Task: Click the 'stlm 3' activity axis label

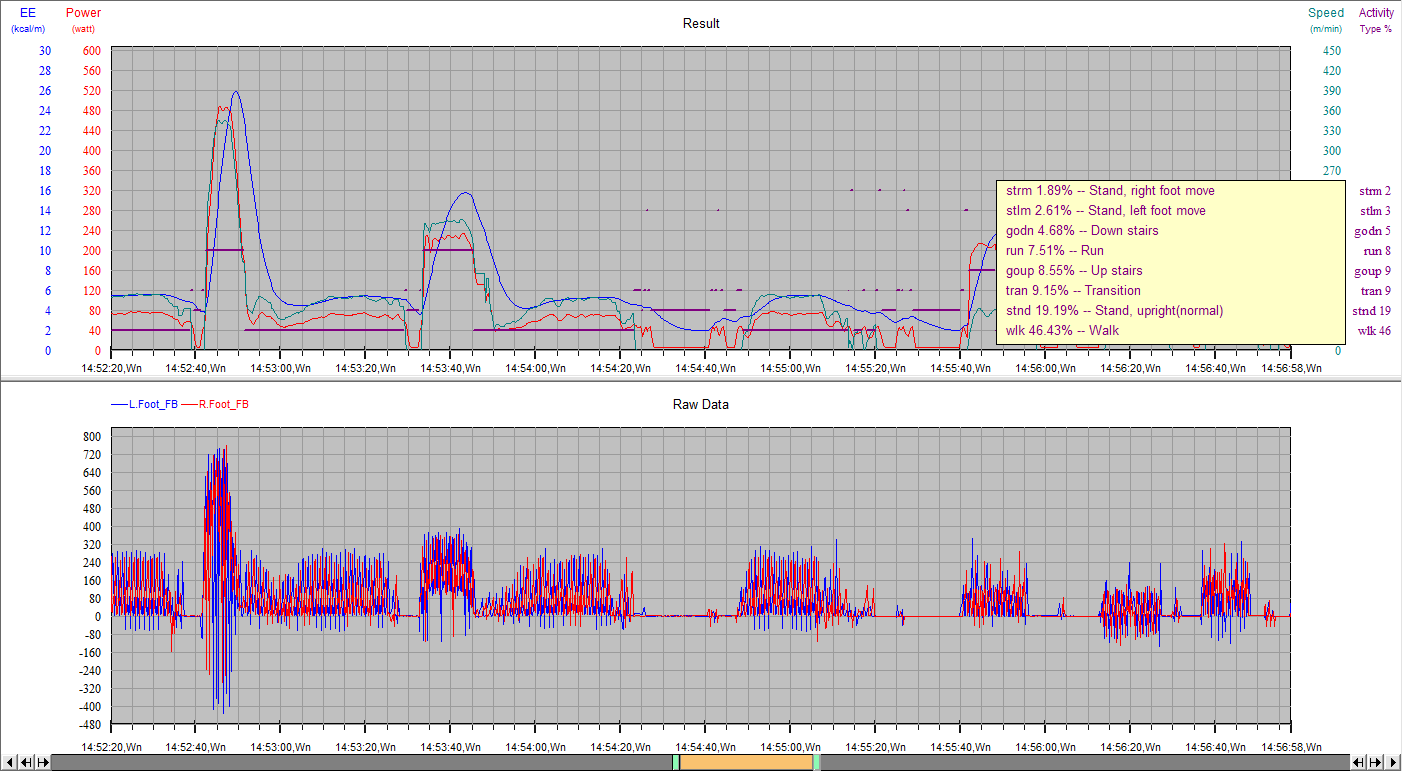Action: (x=1375, y=211)
